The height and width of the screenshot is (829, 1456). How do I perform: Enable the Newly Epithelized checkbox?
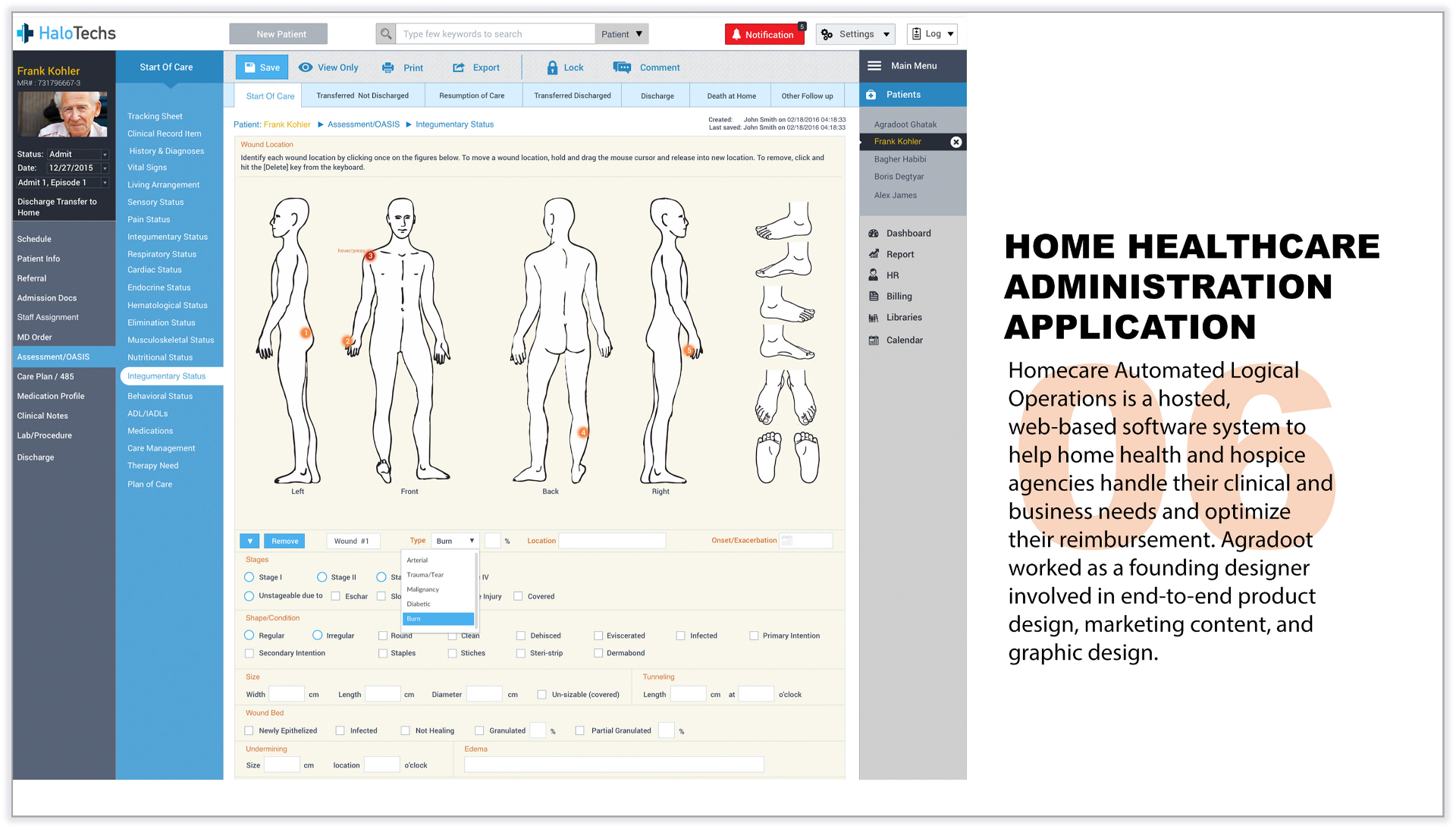[x=249, y=730]
